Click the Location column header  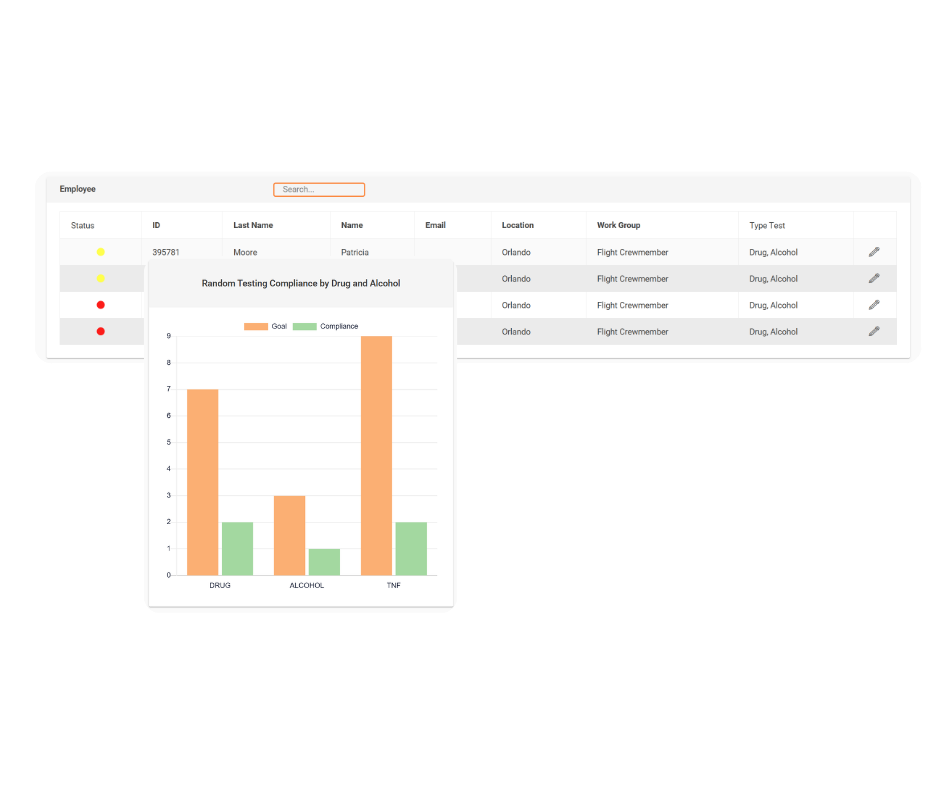(x=517, y=225)
